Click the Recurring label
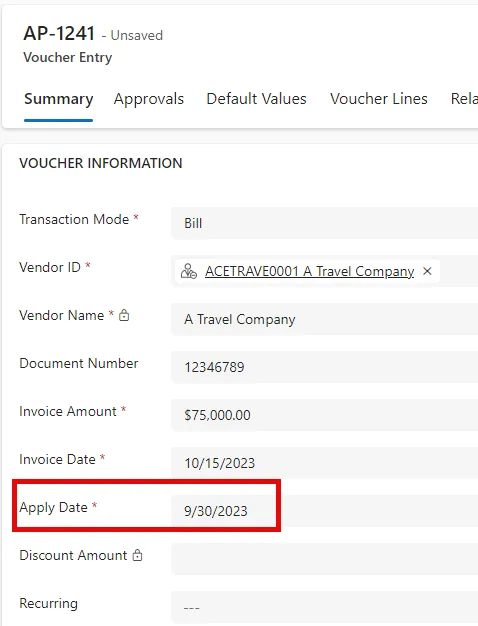Viewport: 478px width, 626px height. pos(48,603)
